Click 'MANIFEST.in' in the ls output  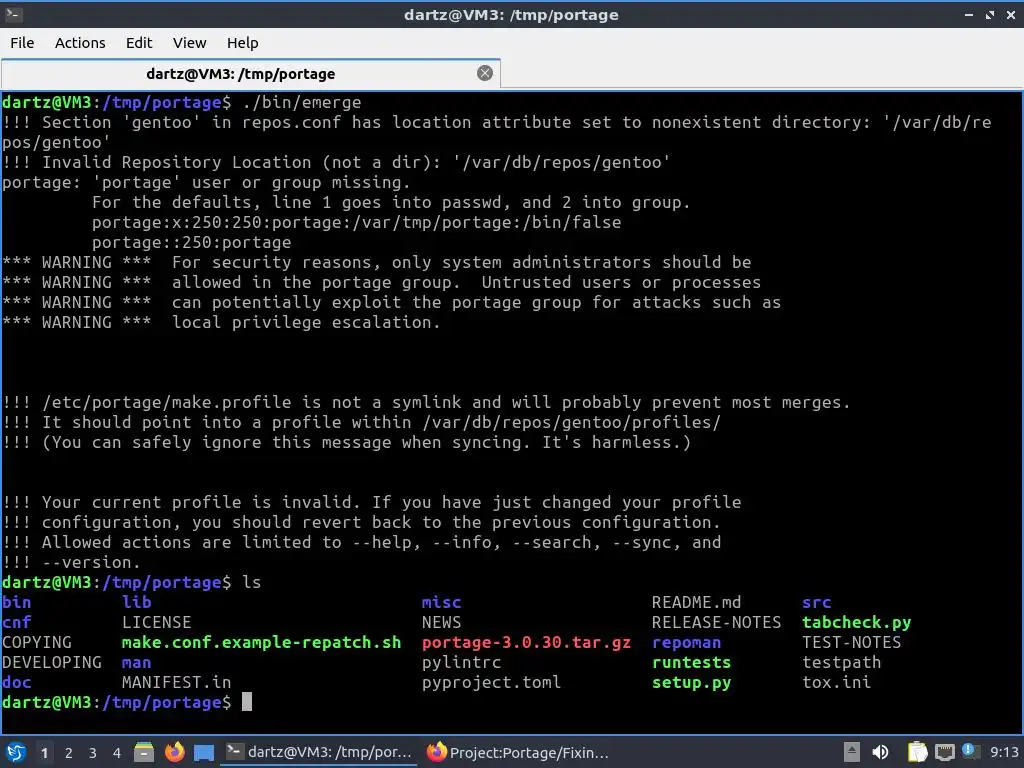[x=176, y=682]
